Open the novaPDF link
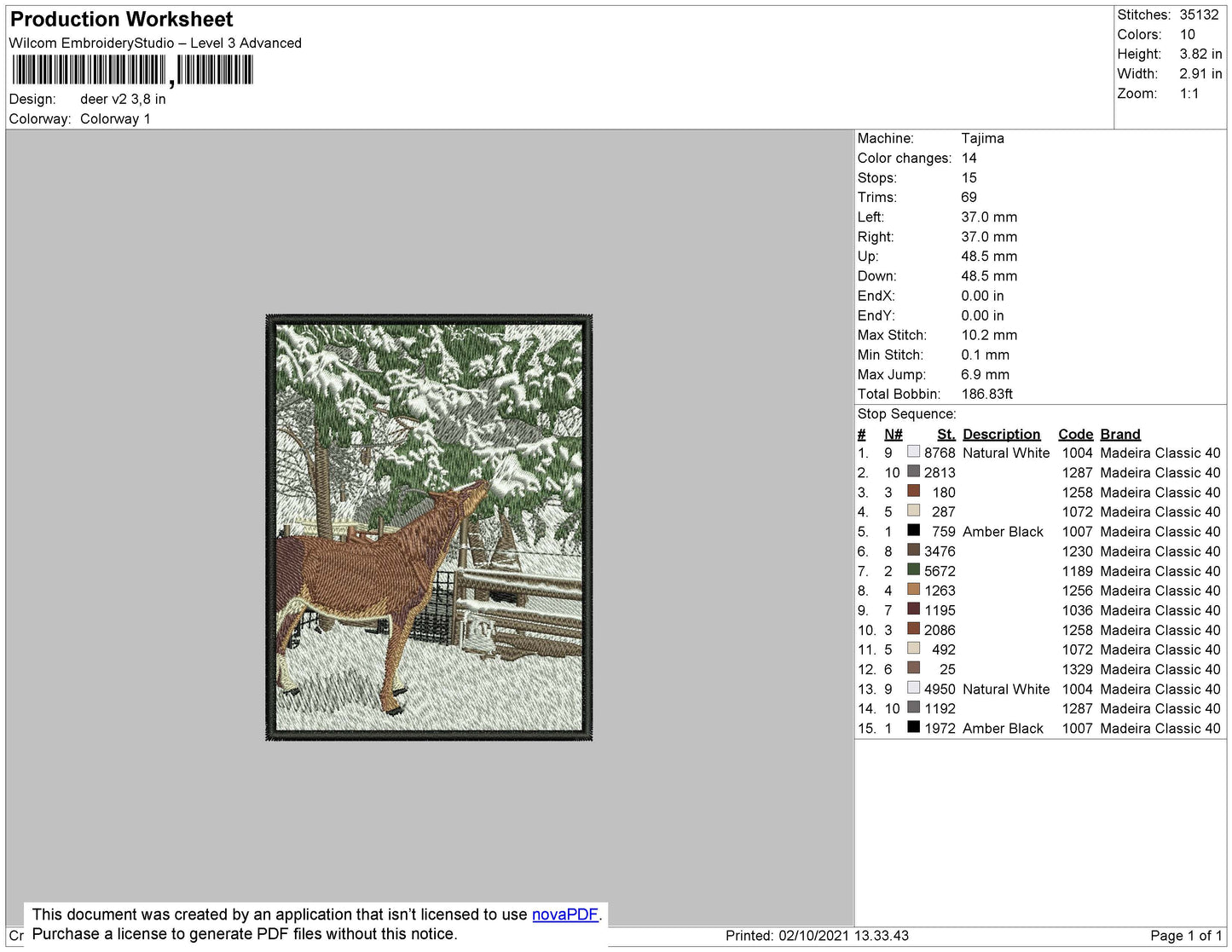The height and width of the screenshot is (952, 1232). 564,914
